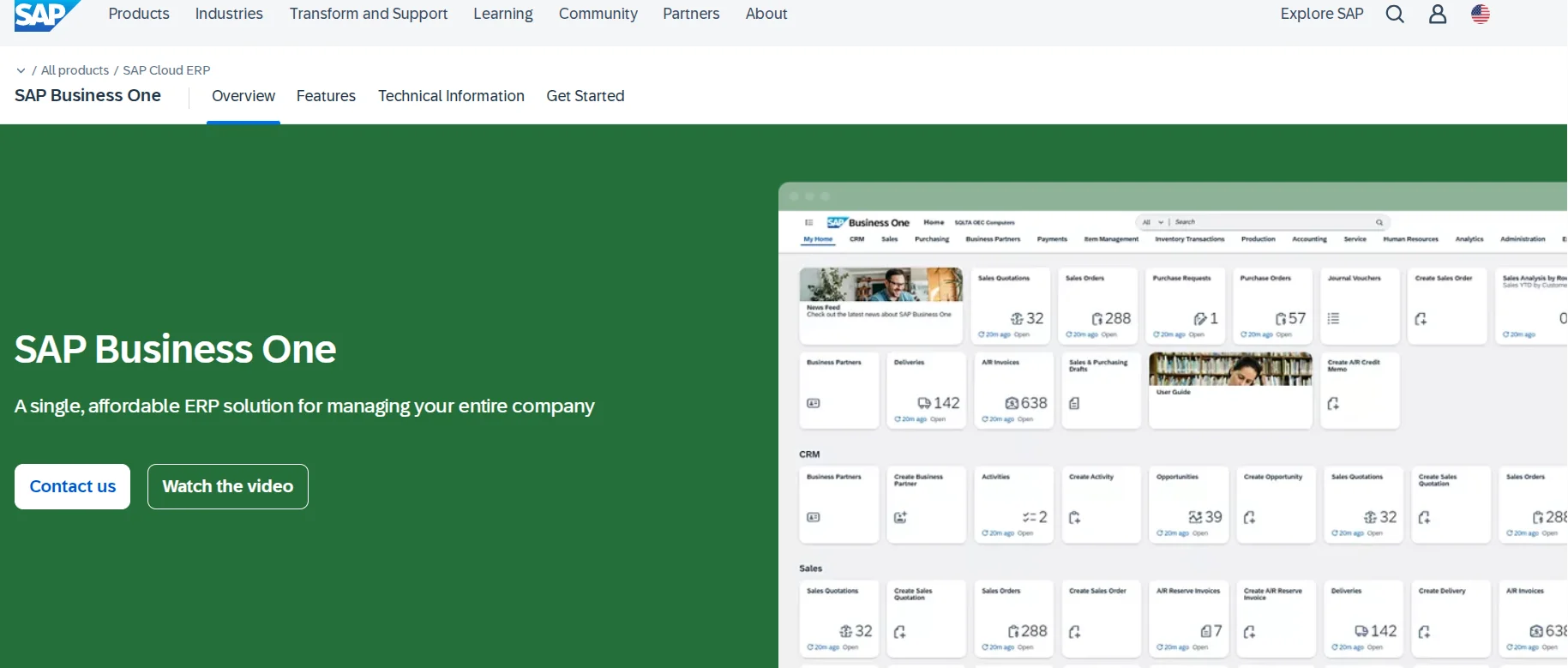Viewport: 1568px width, 668px height.
Task: Open the Partners navigation item
Action: pyautogui.click(x=691, y=15)
